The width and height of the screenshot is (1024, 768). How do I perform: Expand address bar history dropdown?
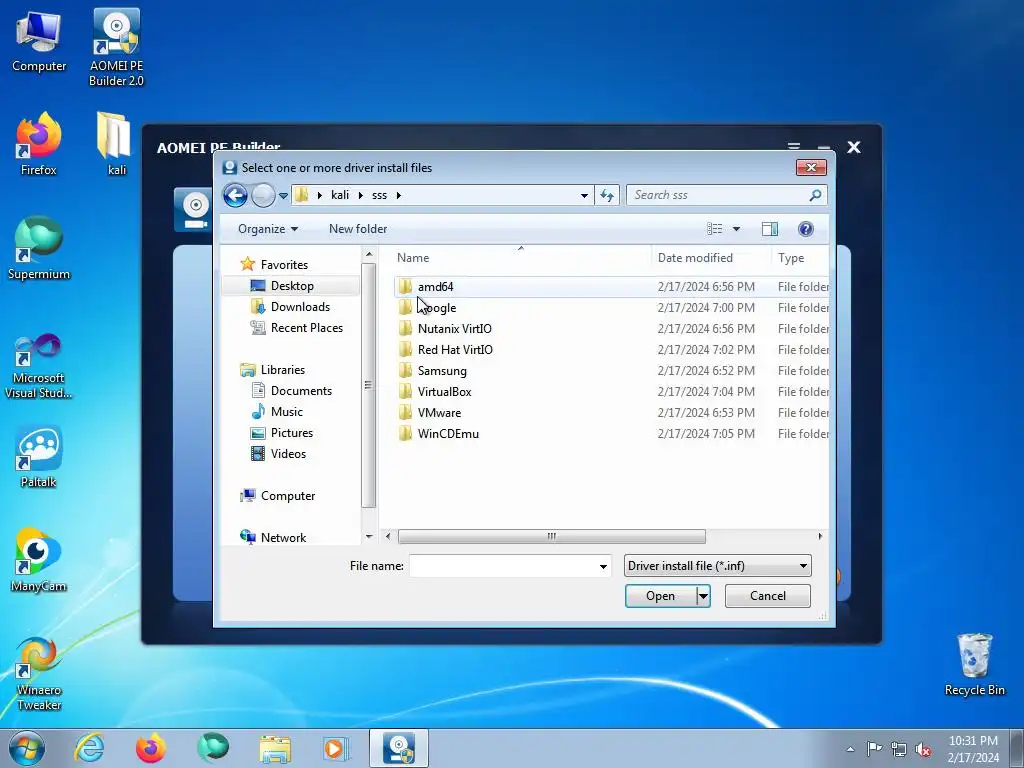[x=584, y=195]
